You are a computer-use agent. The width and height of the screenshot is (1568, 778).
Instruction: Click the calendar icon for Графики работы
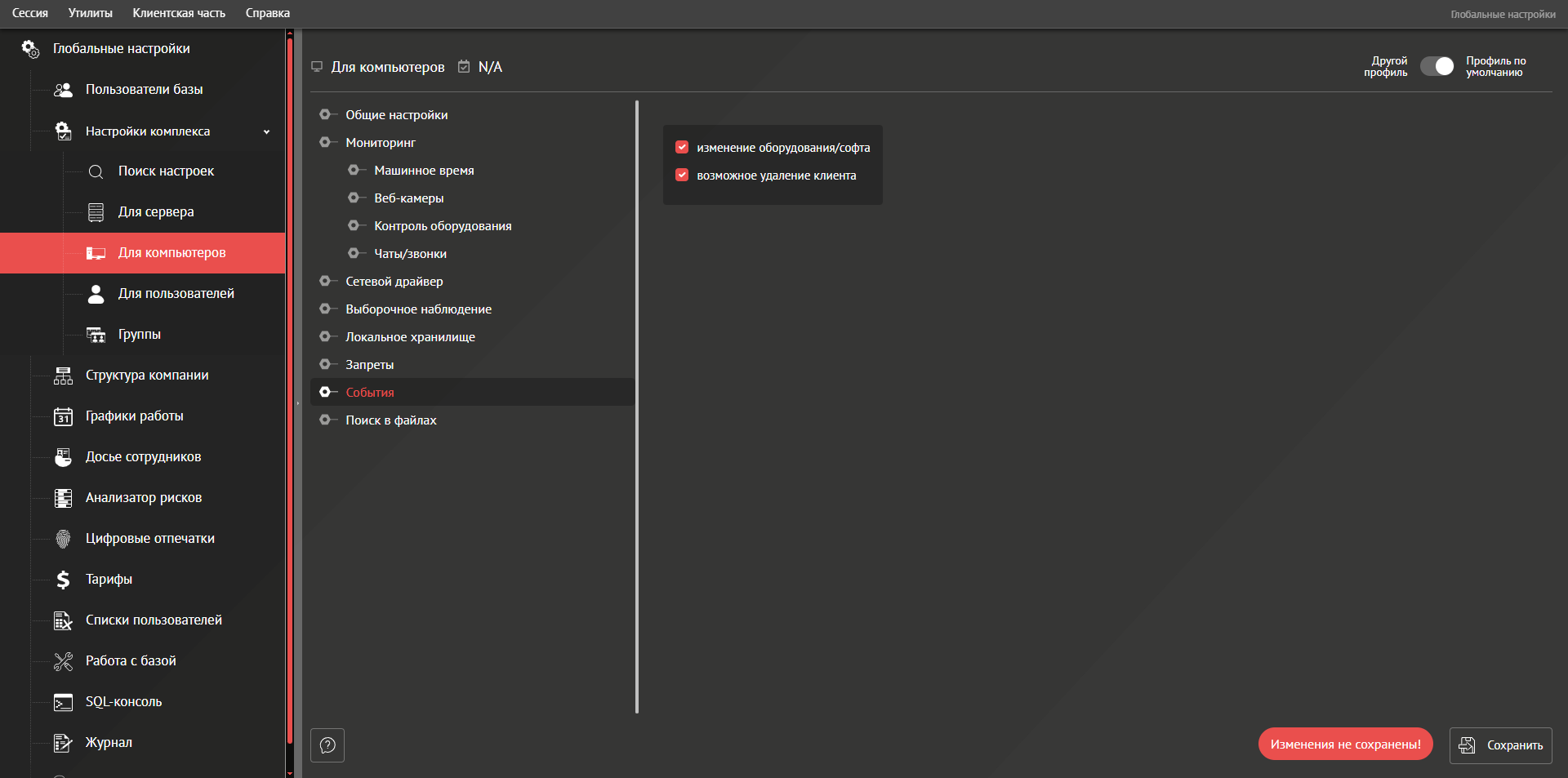pos(63,416)
